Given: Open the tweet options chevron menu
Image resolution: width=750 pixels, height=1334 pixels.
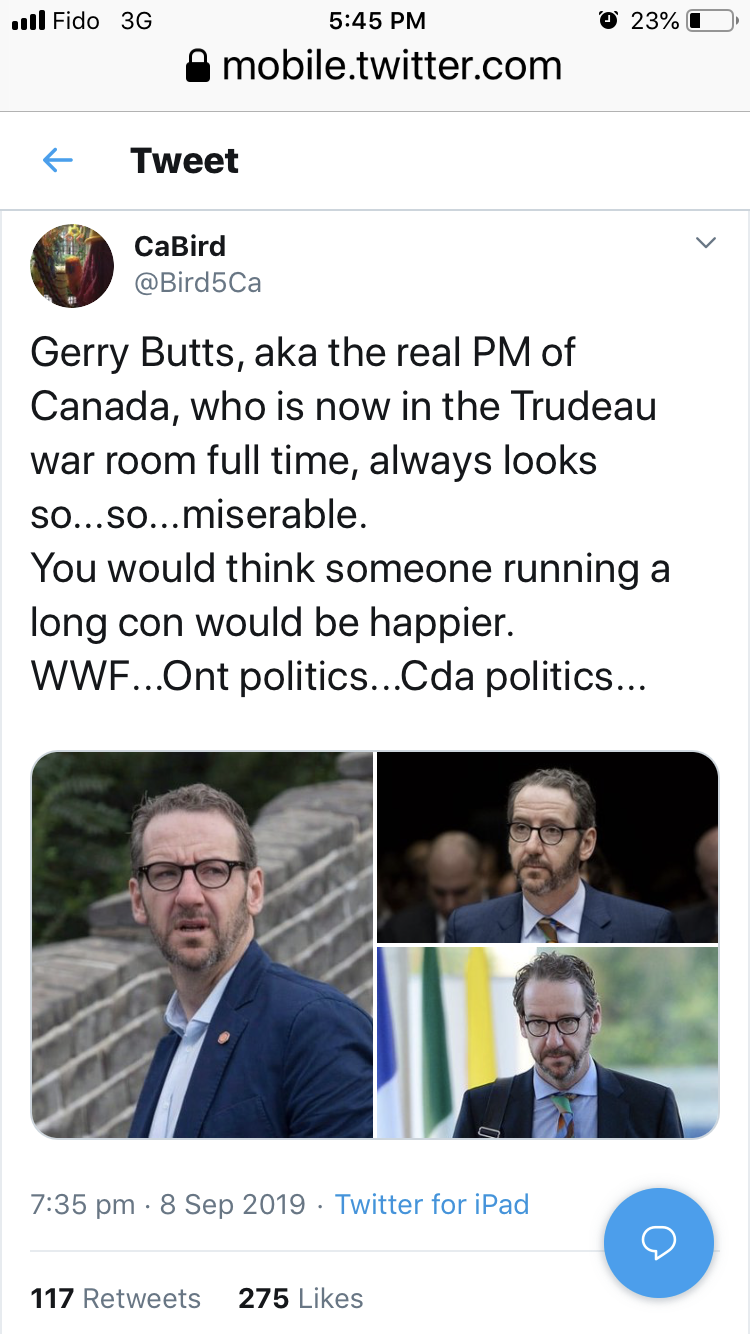Looking at the screenshot, I should point(706,242).
